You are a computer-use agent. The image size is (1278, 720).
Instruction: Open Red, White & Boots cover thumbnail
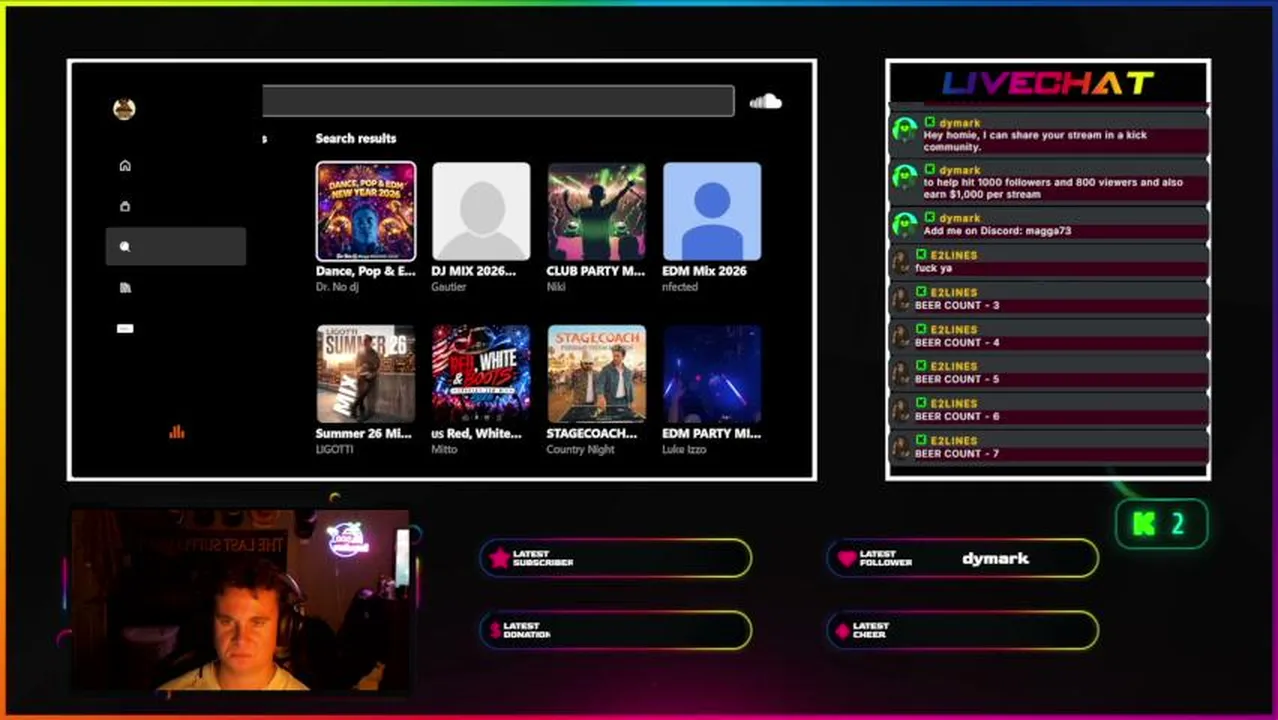click(481, 374)
